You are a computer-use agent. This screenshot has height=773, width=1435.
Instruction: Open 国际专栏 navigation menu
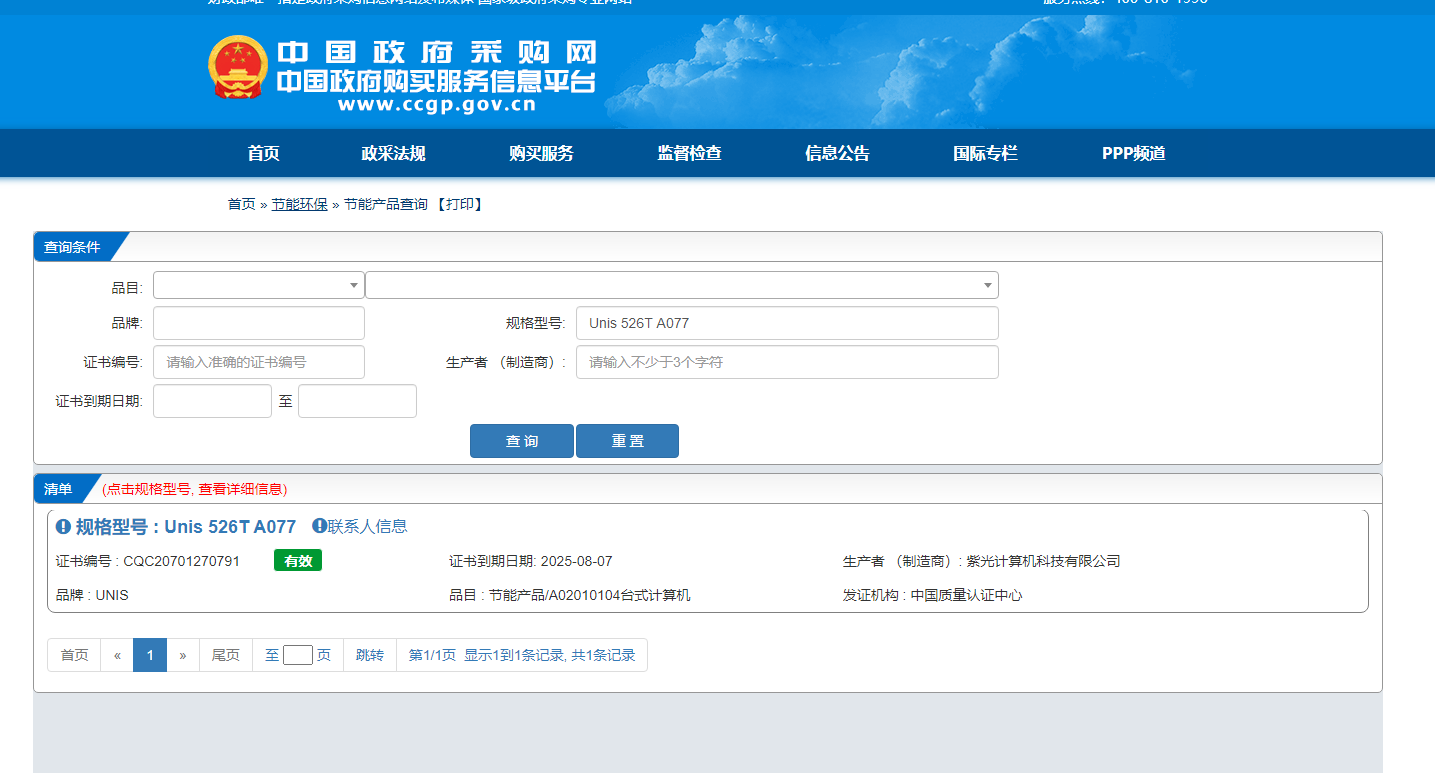click(985, 153)
